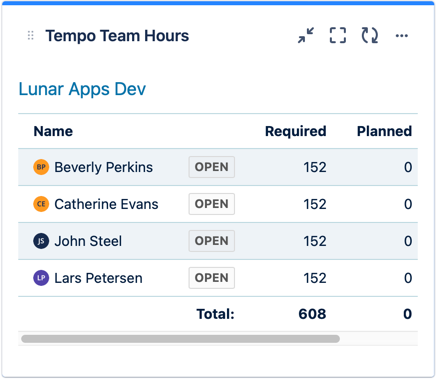Click Catherine Evans' CE avatar
The width and height of the screenshot is (437, 380).
[x=41, y=204]
